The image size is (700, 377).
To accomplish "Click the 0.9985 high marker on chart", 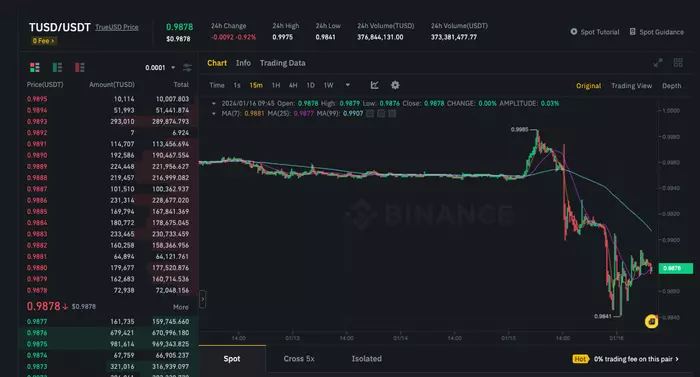I will 519,130.
